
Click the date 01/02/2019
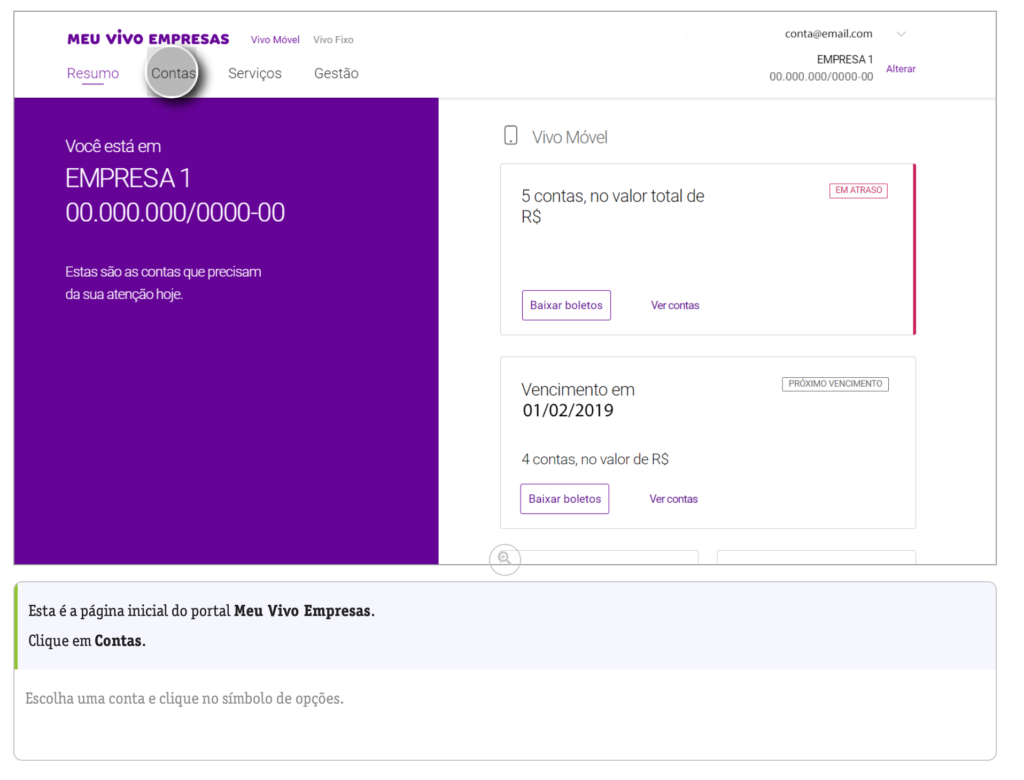[x=568, y=410]
